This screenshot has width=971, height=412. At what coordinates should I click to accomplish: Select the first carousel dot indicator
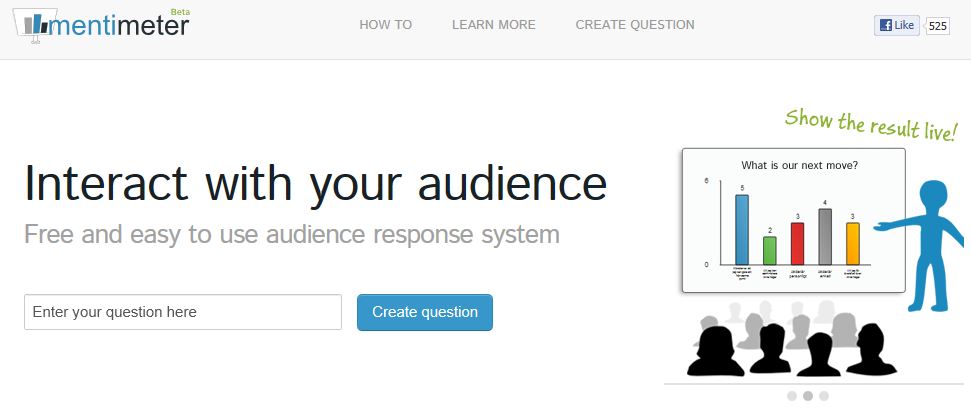click(x=792, y=396)
